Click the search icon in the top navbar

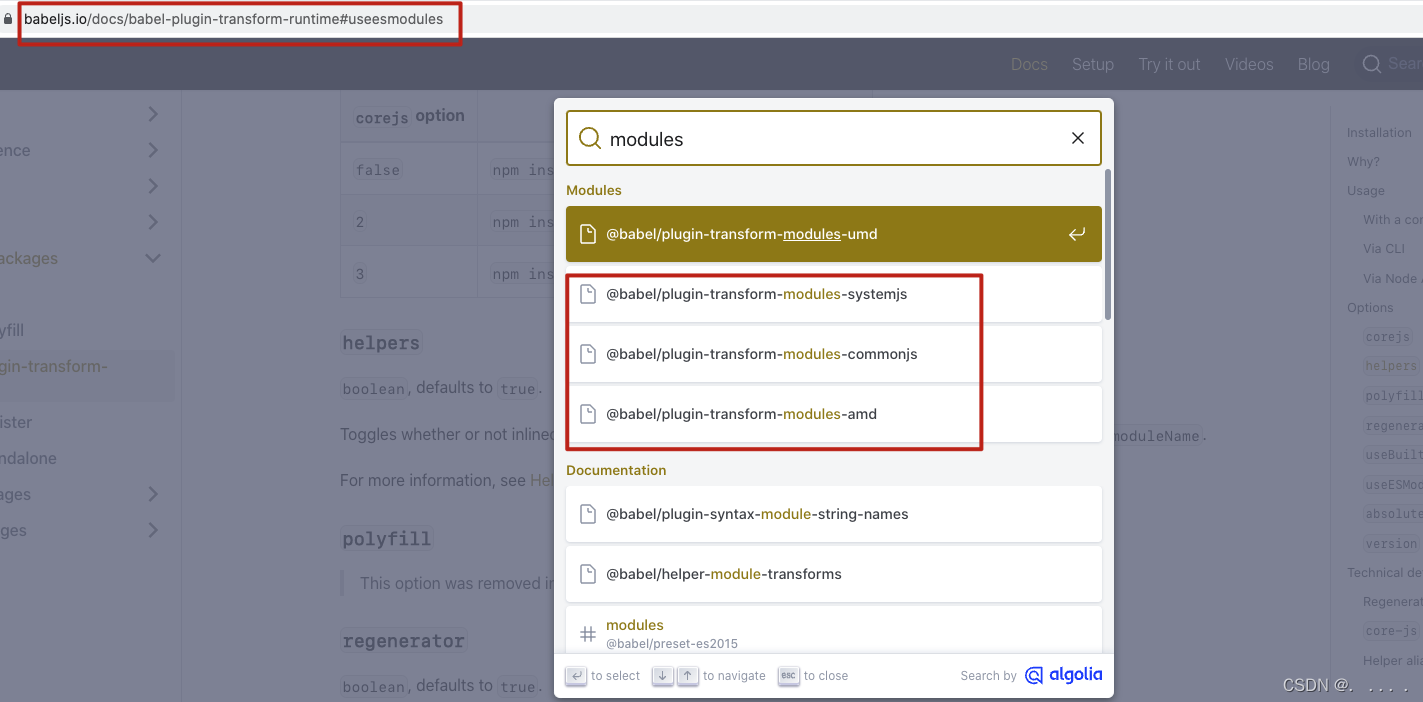[1372, 64]
